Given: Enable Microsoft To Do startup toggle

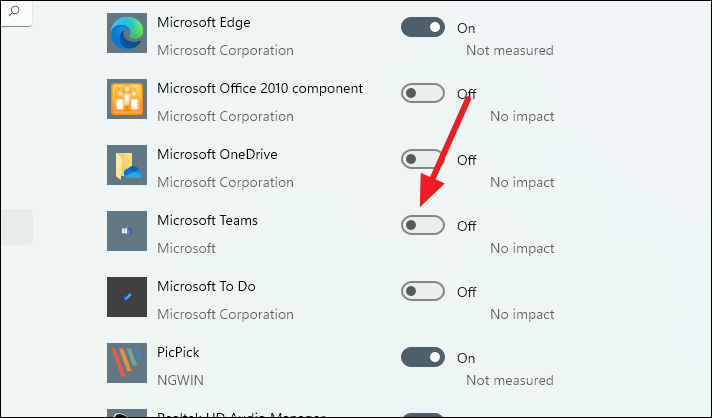Looking at the screenshot, I should [422, 291].
